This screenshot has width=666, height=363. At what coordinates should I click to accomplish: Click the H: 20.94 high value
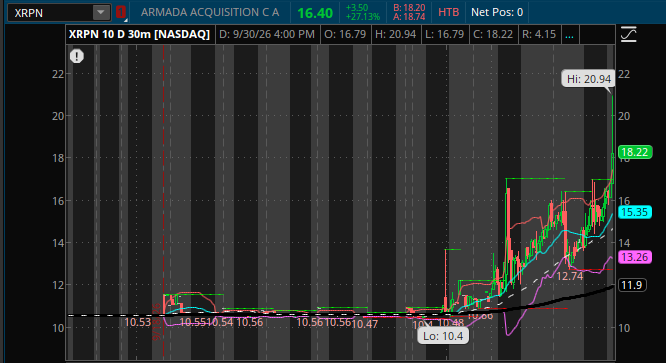(395, 34)
